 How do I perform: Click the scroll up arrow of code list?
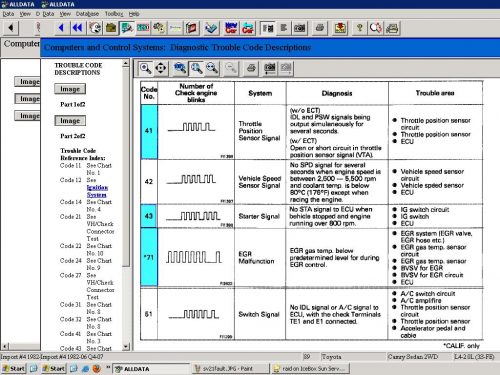[x=126, y=63]
